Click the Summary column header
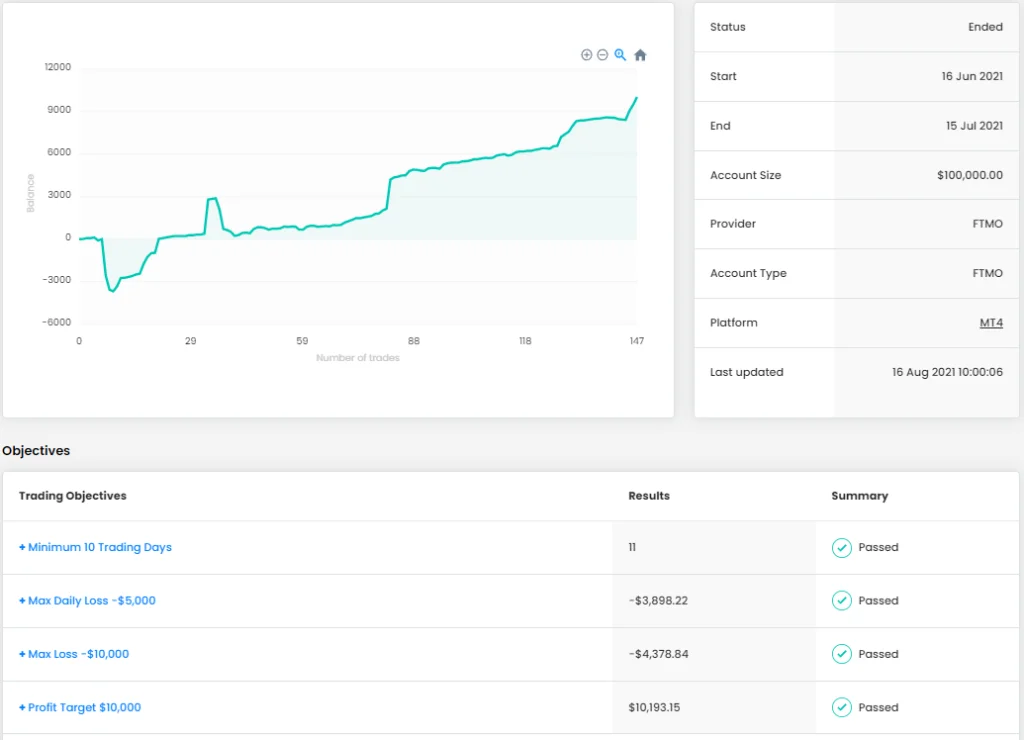 (859, 496)
